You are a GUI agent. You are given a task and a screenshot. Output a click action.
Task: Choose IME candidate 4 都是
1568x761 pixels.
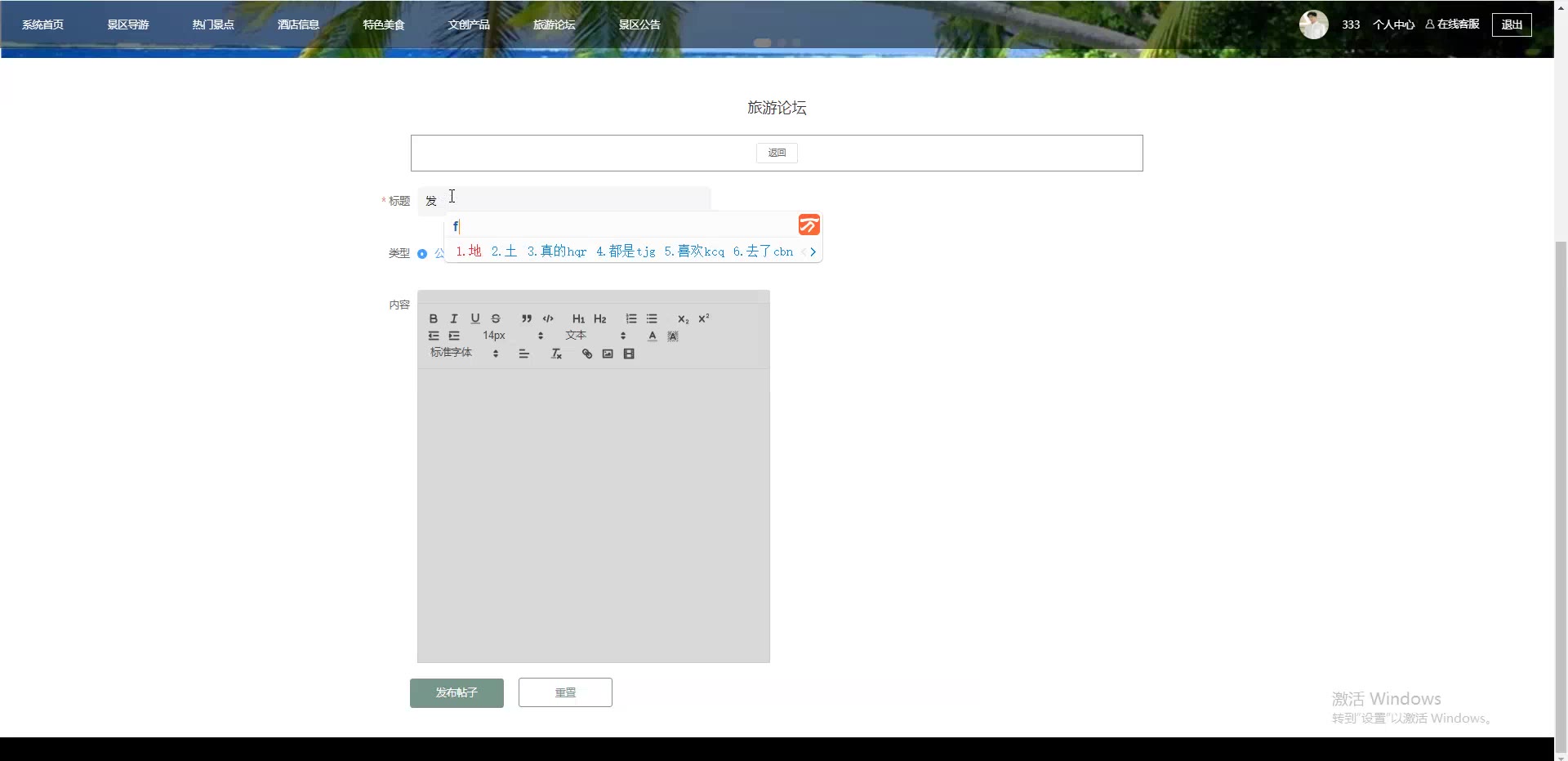click(x=626, y=251)
